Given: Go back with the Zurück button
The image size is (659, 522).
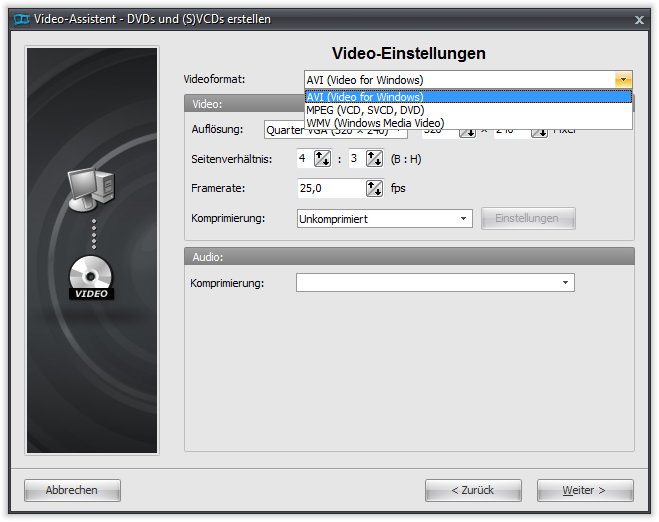Looking at the screenshot, I should [473, 490].
